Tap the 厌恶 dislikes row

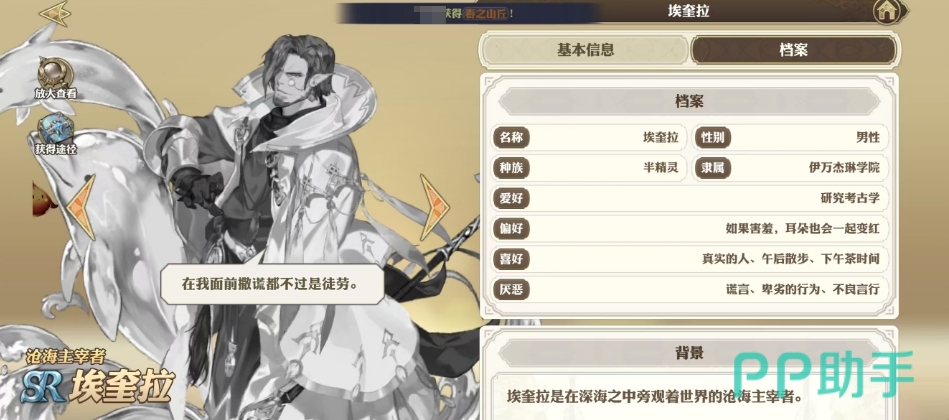[x=690, y=289]
